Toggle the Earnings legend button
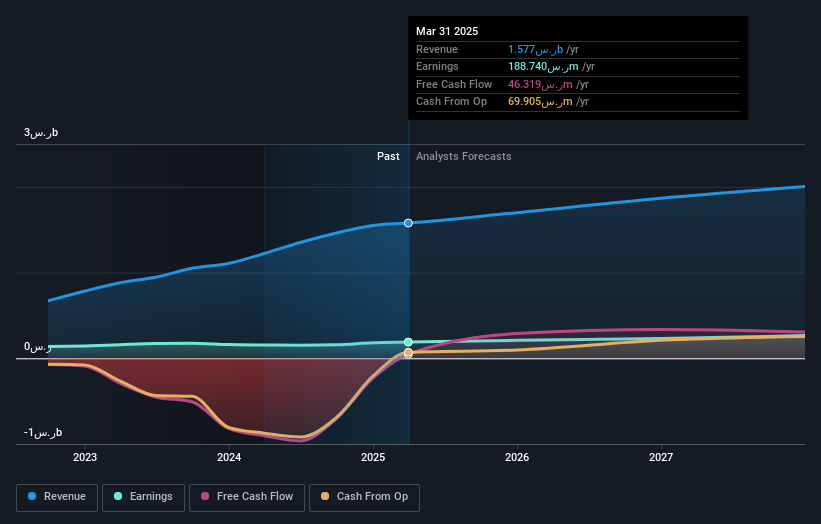Screen dimensions: 821x524 [143, 497]
